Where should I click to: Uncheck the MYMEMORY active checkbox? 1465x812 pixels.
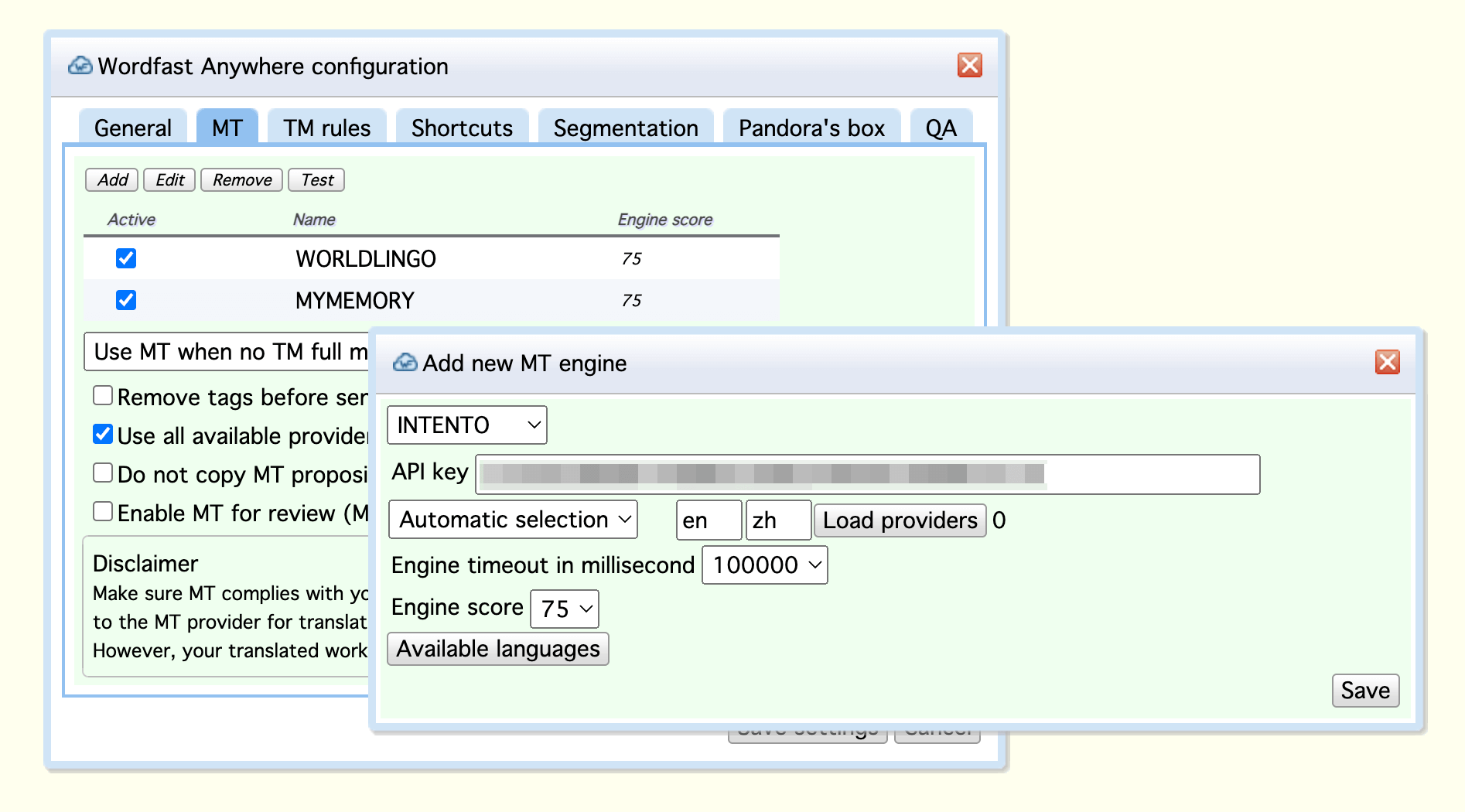pyautogui.click(x=126, y=300)
